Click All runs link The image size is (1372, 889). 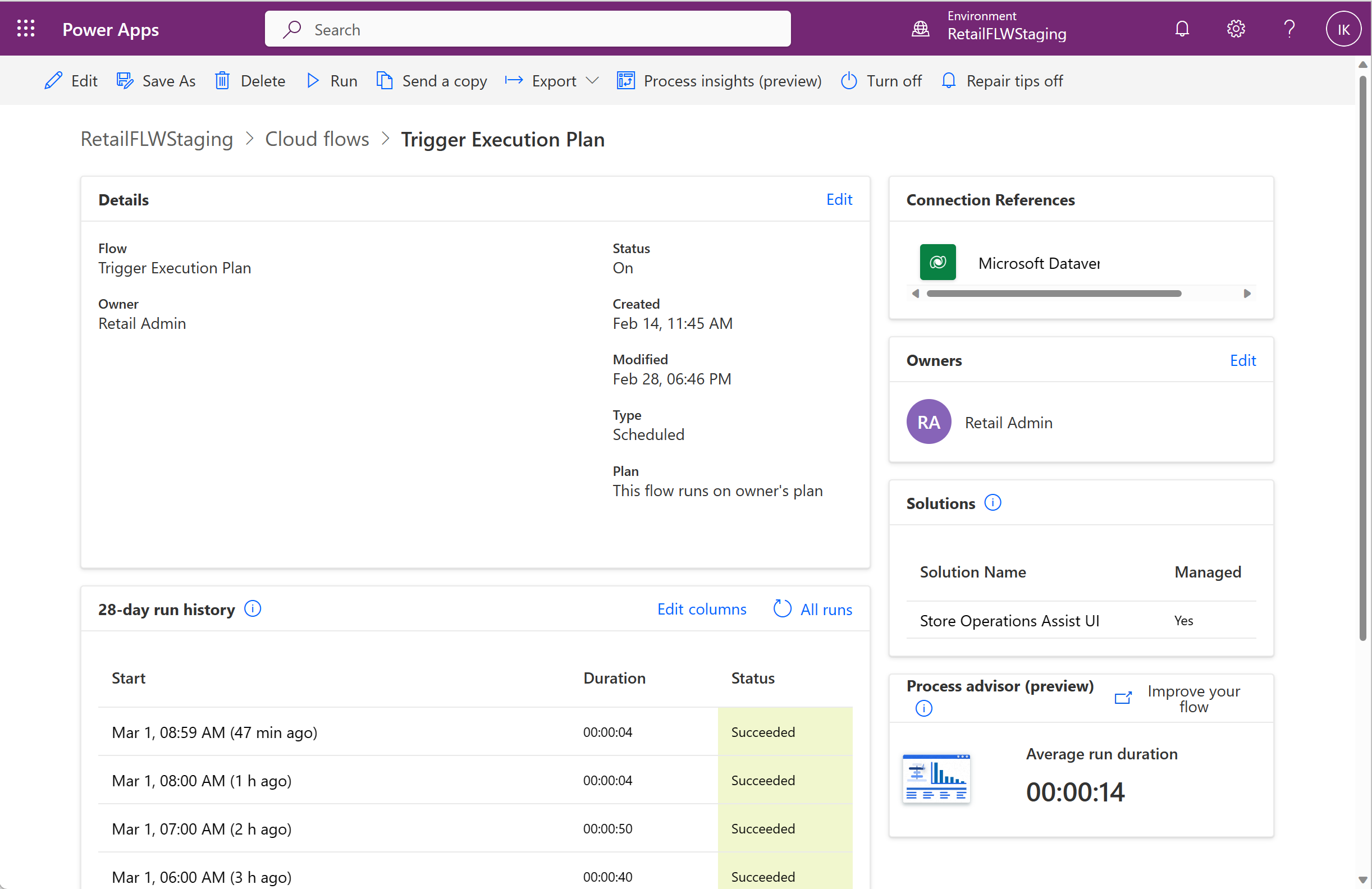[826, 609]
